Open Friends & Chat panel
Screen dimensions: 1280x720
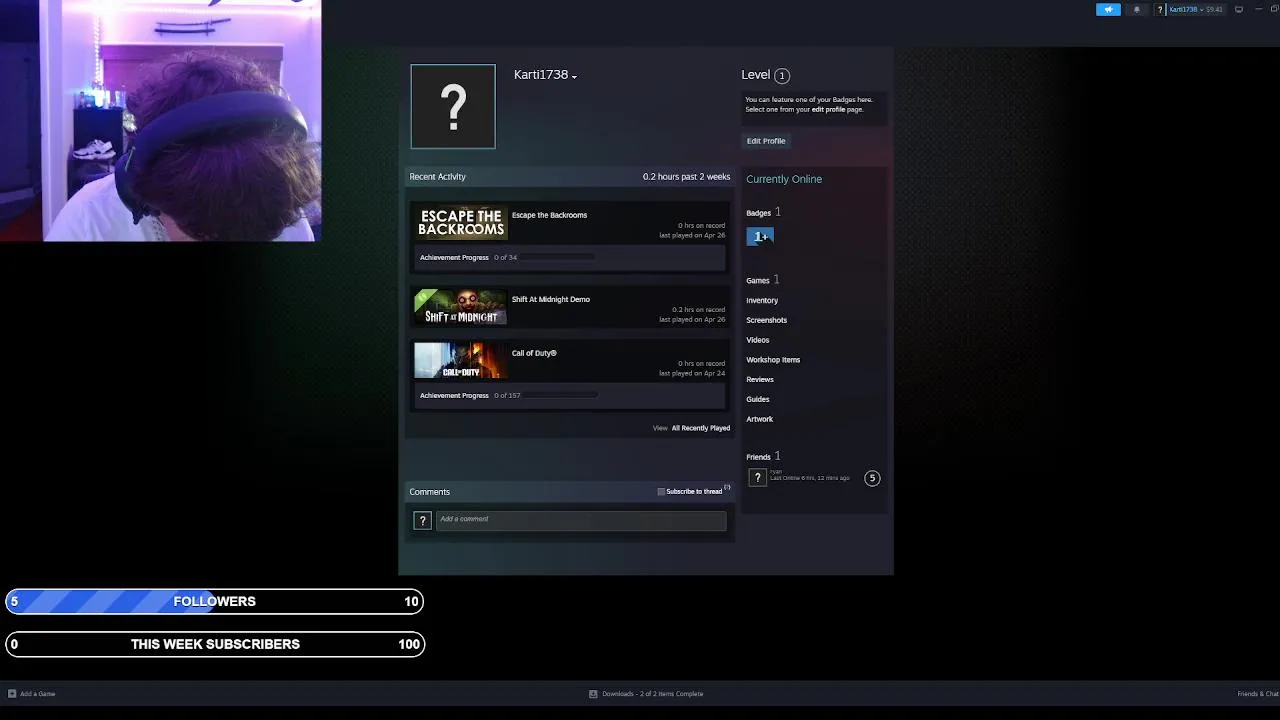point(1258,694)
